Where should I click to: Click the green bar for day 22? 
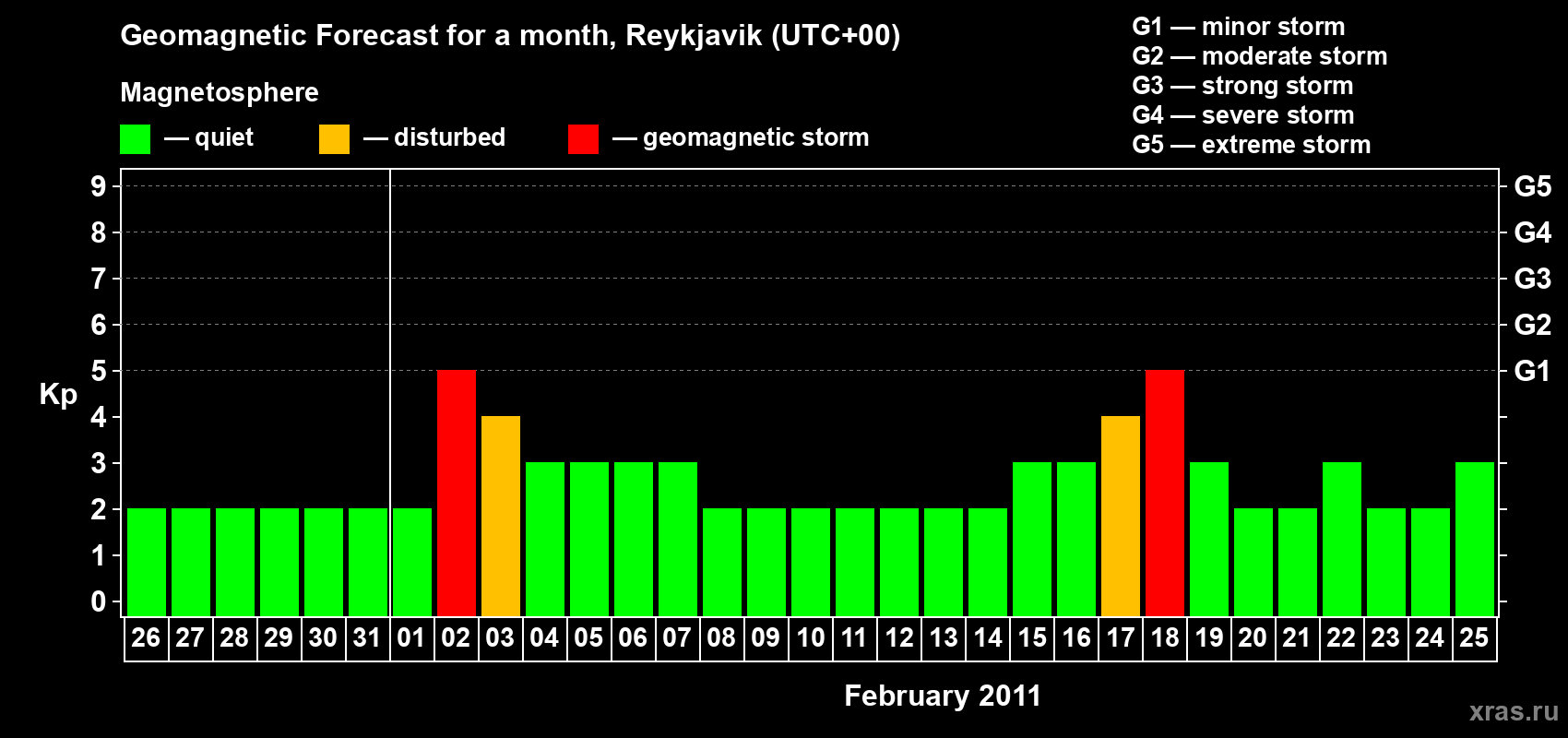pos(1342,539)
